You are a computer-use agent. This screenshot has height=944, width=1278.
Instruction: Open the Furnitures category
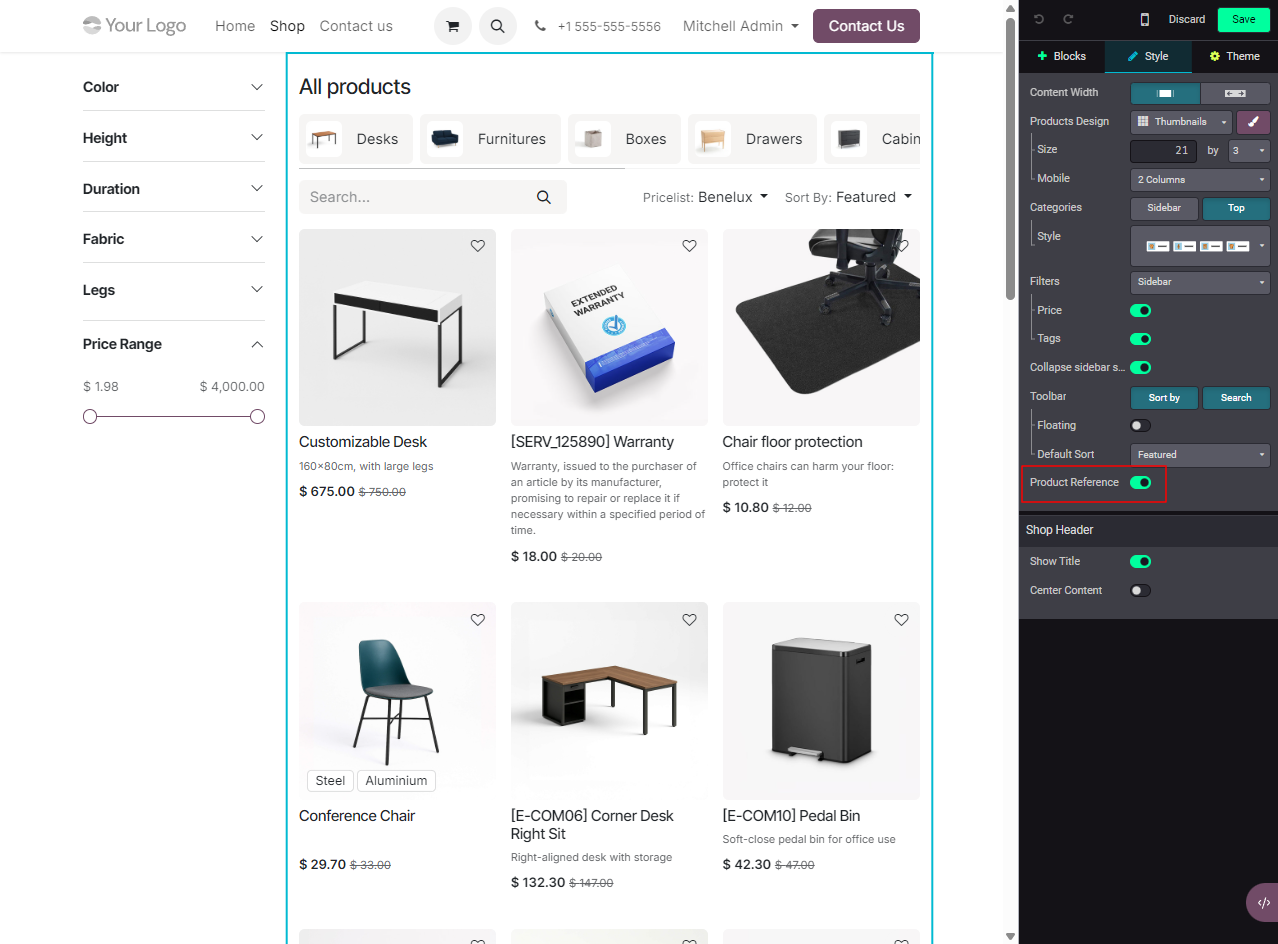coord(490,139)
